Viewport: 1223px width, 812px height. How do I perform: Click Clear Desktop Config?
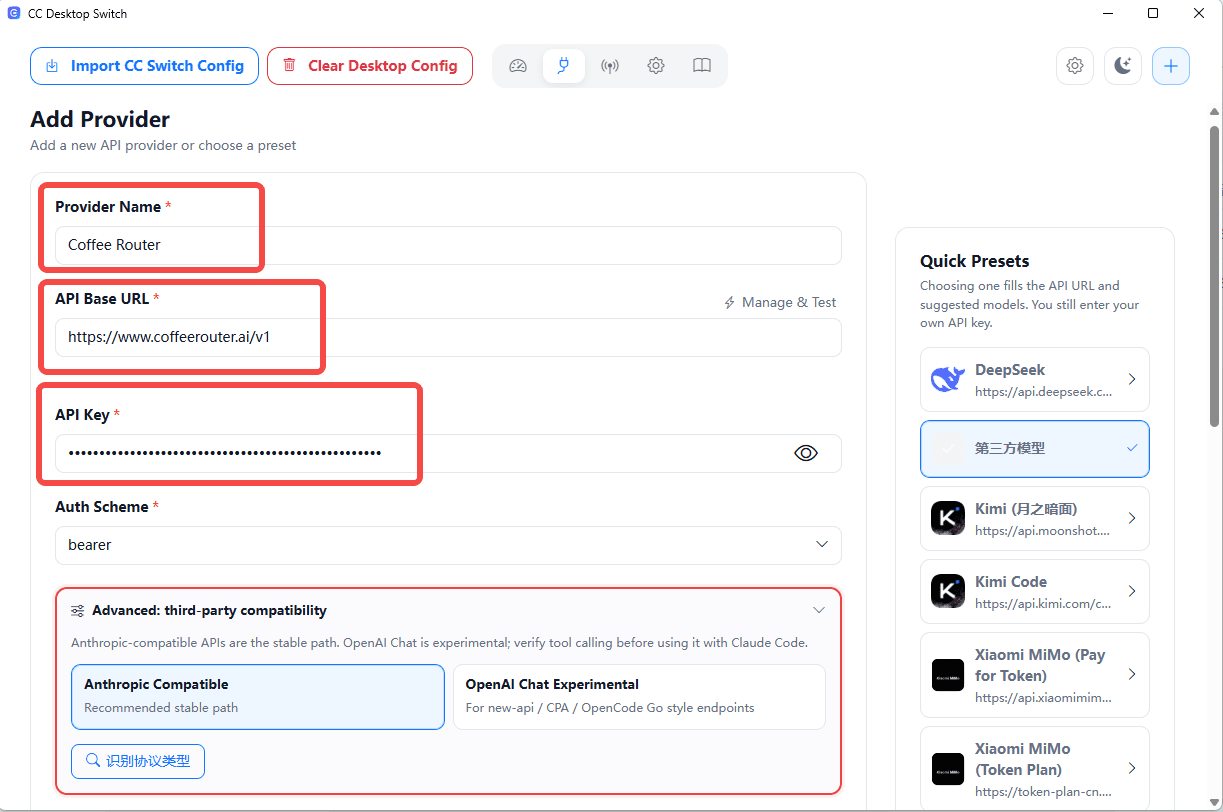370,66
